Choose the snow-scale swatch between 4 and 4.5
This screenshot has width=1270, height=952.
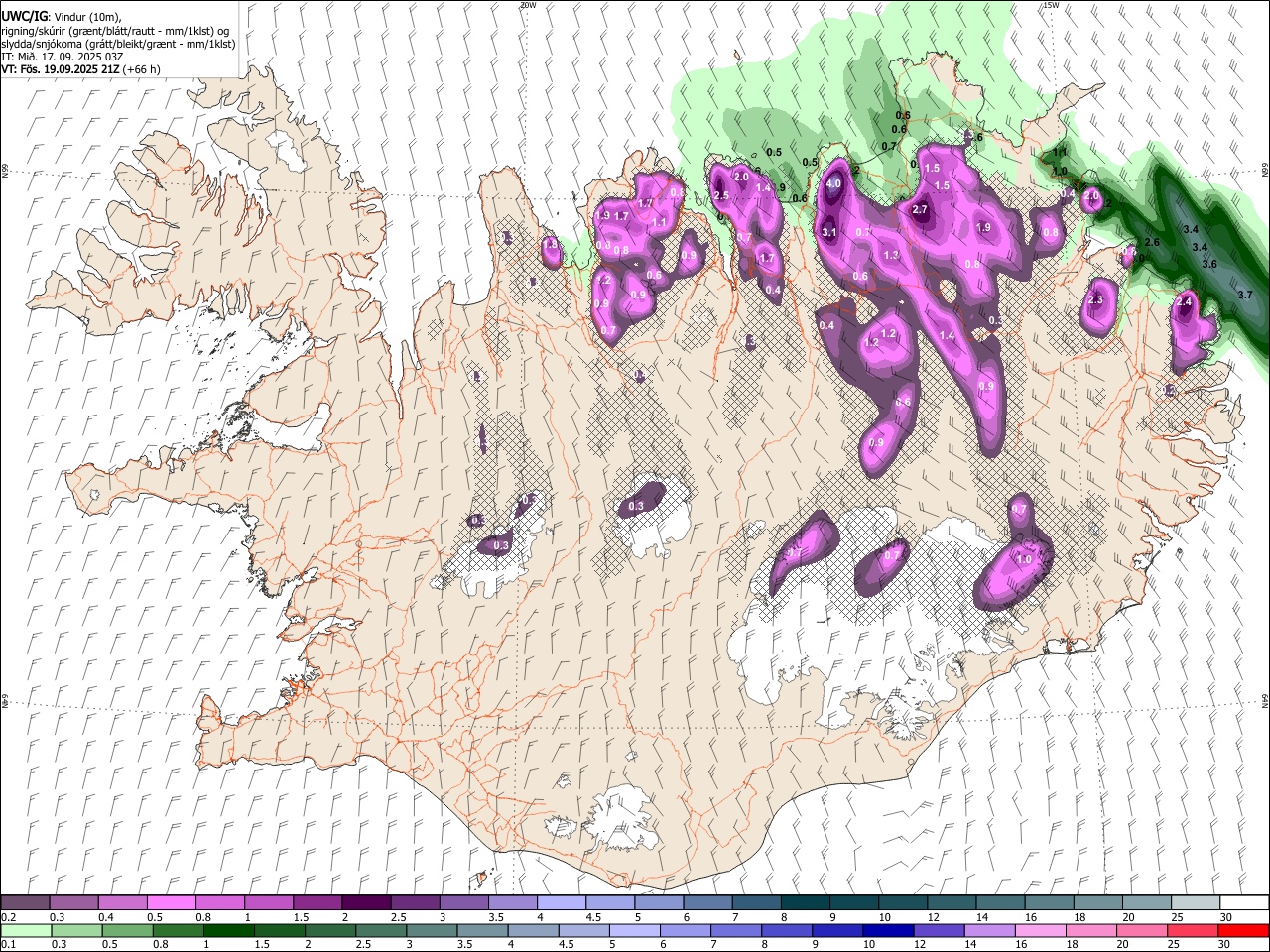562,903
